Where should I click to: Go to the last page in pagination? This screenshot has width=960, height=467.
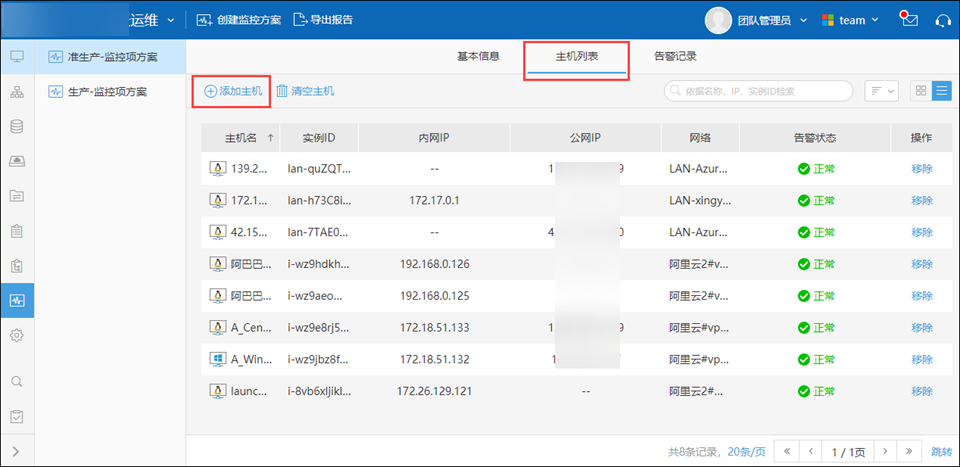click(908, 451)
